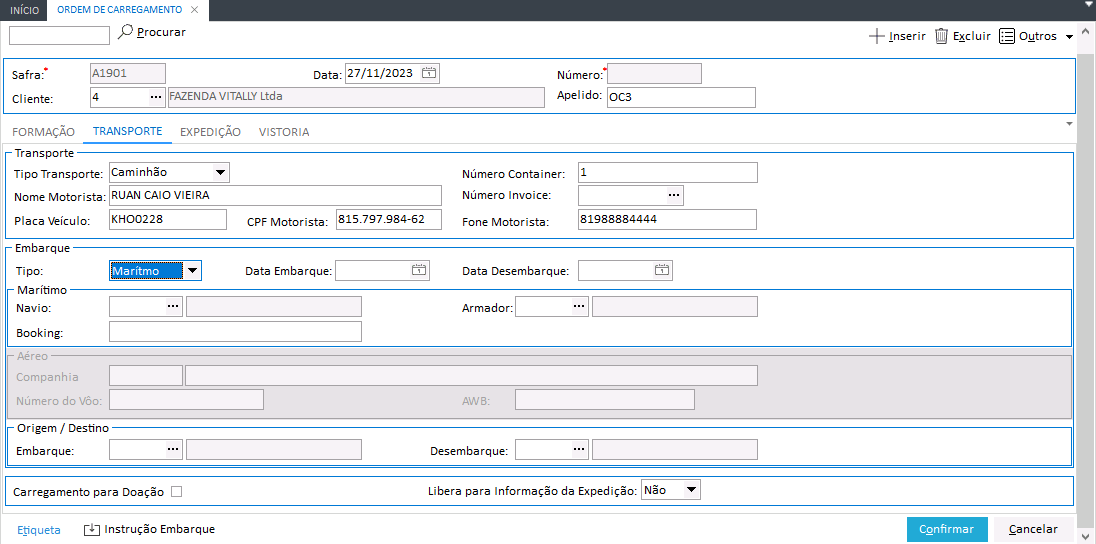Expand Embarque Tipo dropdown showing Marítimo
The height and width of the screenshot is (544, 1096).
tap(193, 270)
